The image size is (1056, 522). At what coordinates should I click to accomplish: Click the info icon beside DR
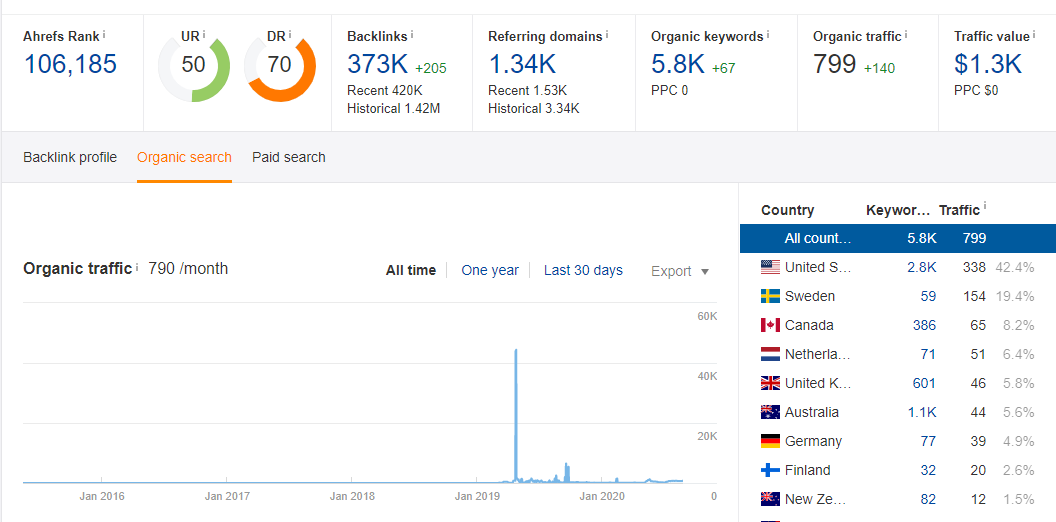click(x=290, y=33)
